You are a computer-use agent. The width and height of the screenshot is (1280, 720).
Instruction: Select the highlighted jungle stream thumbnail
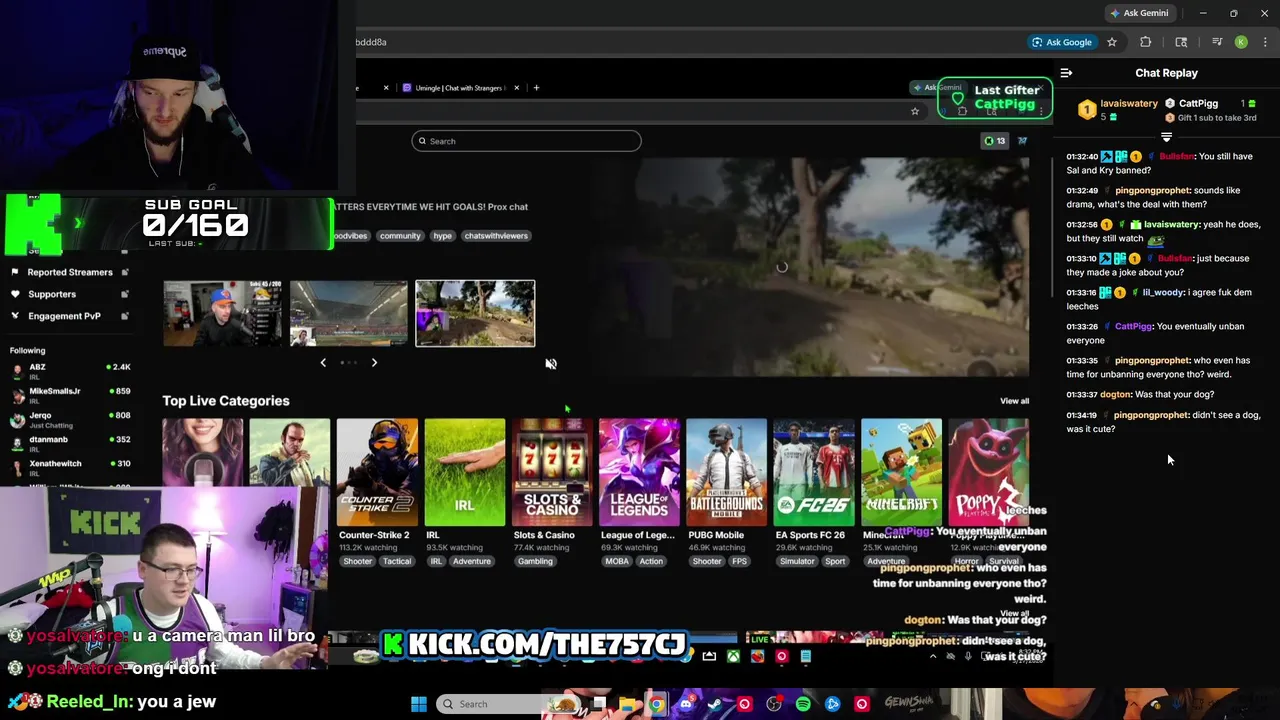click(475, 314)
